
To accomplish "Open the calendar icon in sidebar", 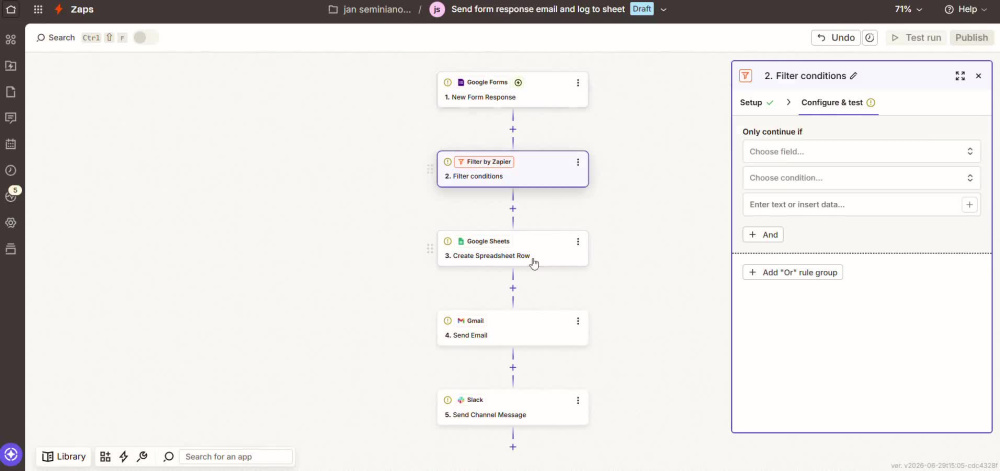I will (10, 144).
